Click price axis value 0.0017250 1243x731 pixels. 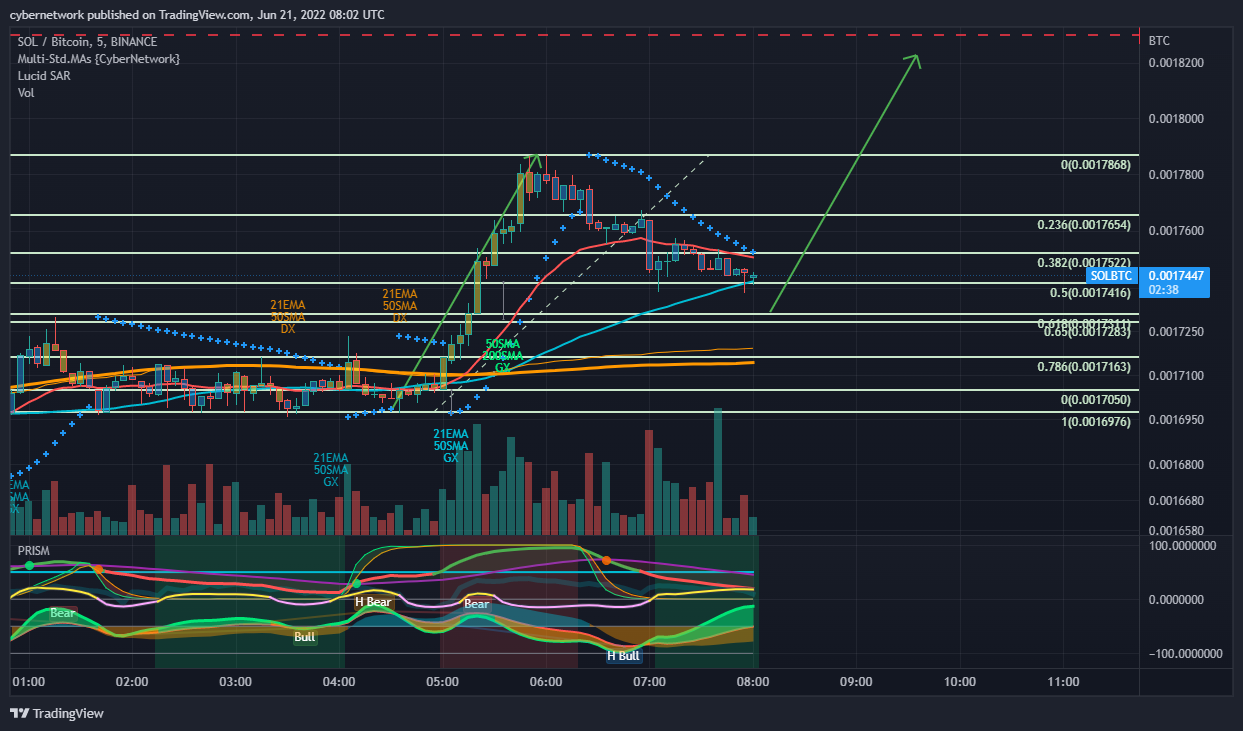click(x=1176, y=330)
